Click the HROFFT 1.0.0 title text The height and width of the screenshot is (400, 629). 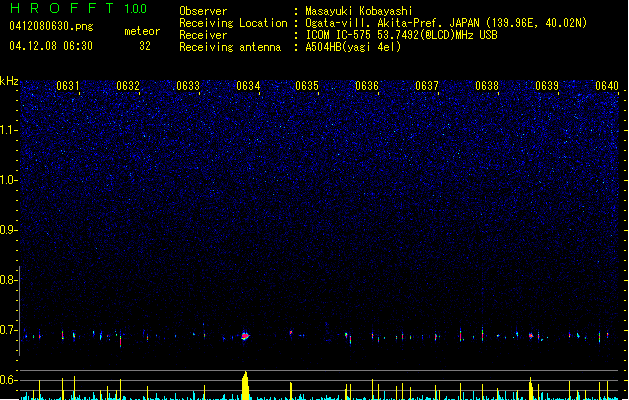[x=79, y=8]
